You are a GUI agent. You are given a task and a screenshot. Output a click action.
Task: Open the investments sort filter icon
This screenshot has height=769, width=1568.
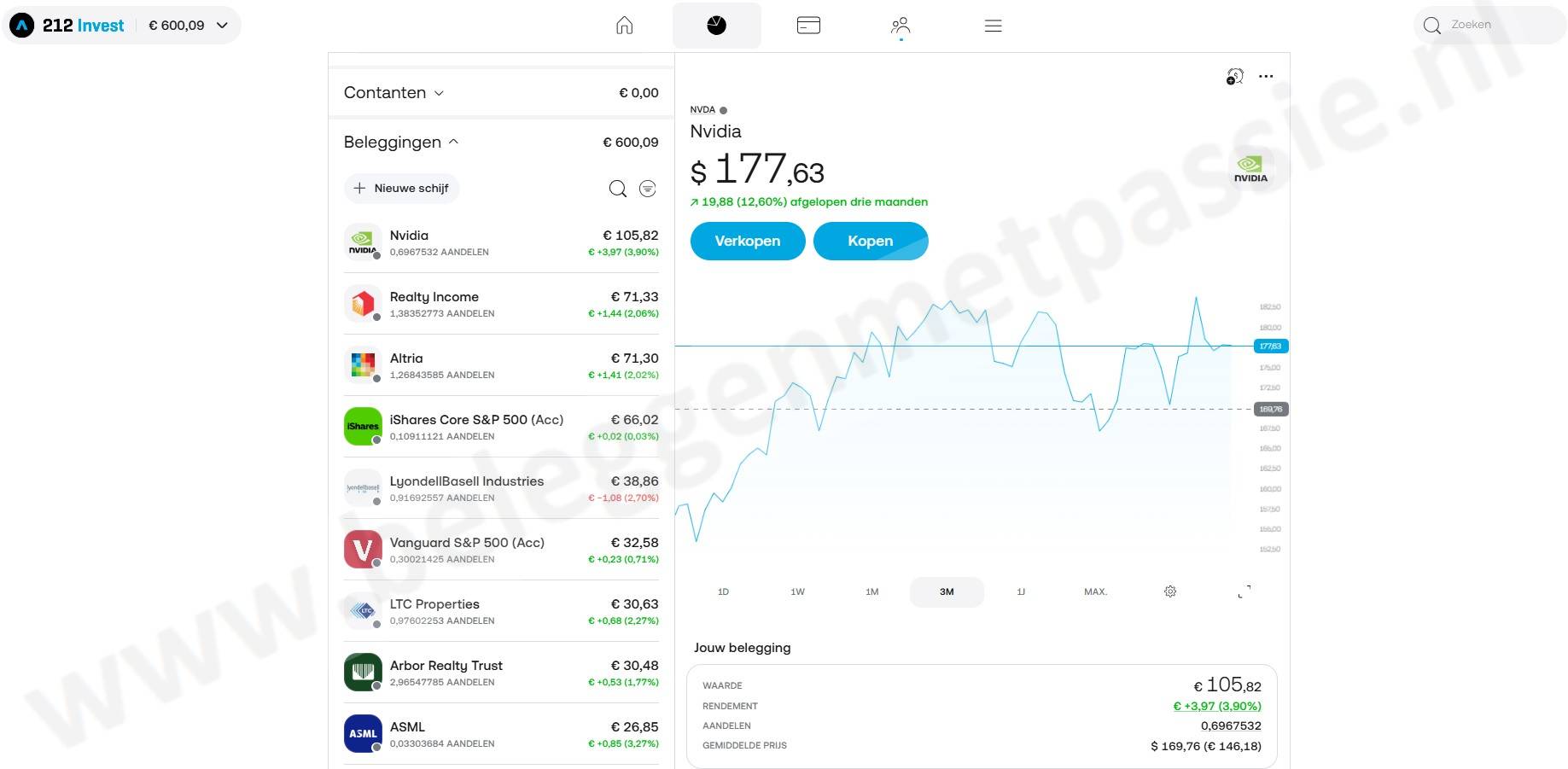tap(648, 189)
